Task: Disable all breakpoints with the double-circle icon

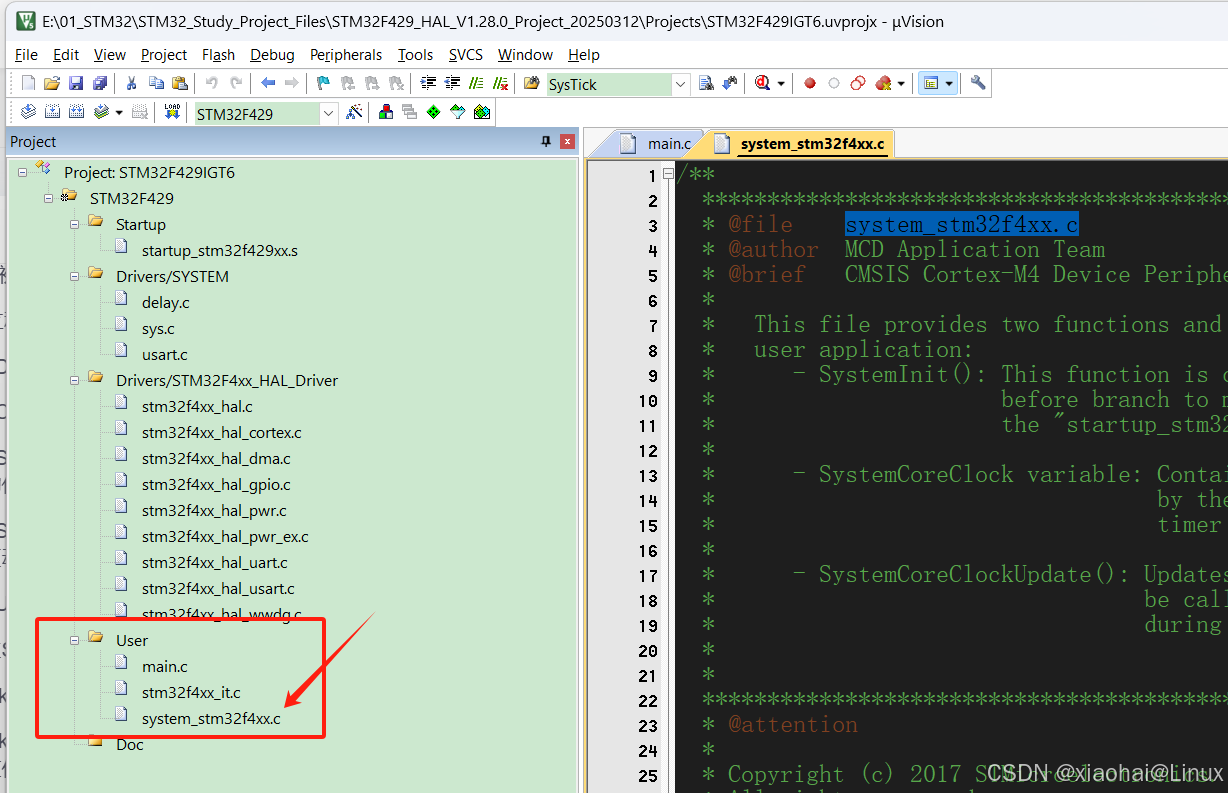Action: 858,84
